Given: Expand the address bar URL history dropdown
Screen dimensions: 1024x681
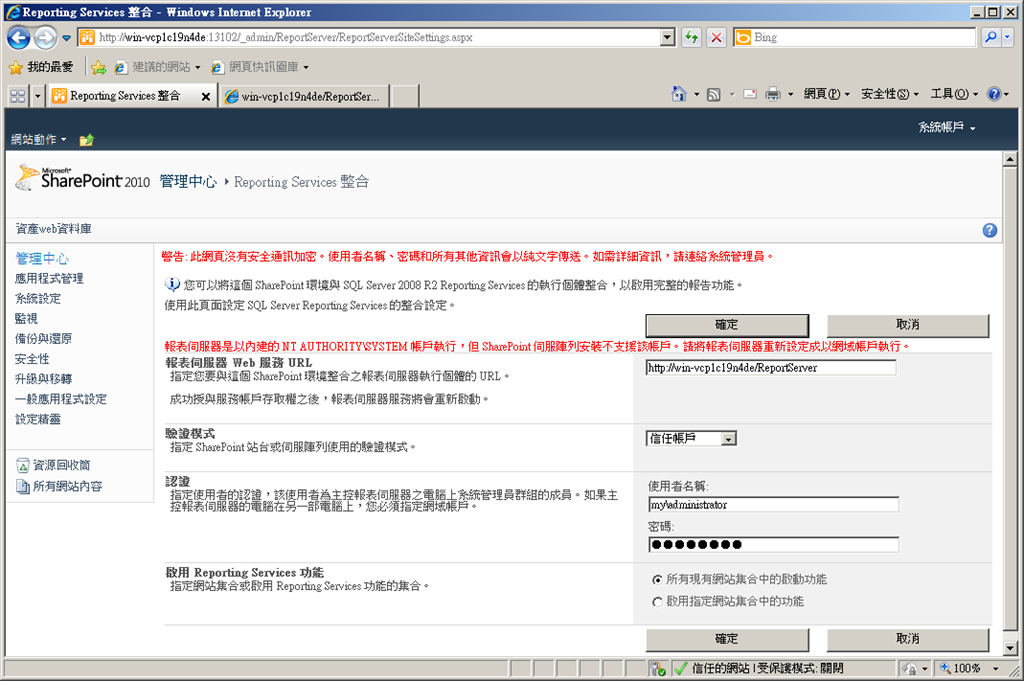Looking at the screenshot, I should click(667, 37).
